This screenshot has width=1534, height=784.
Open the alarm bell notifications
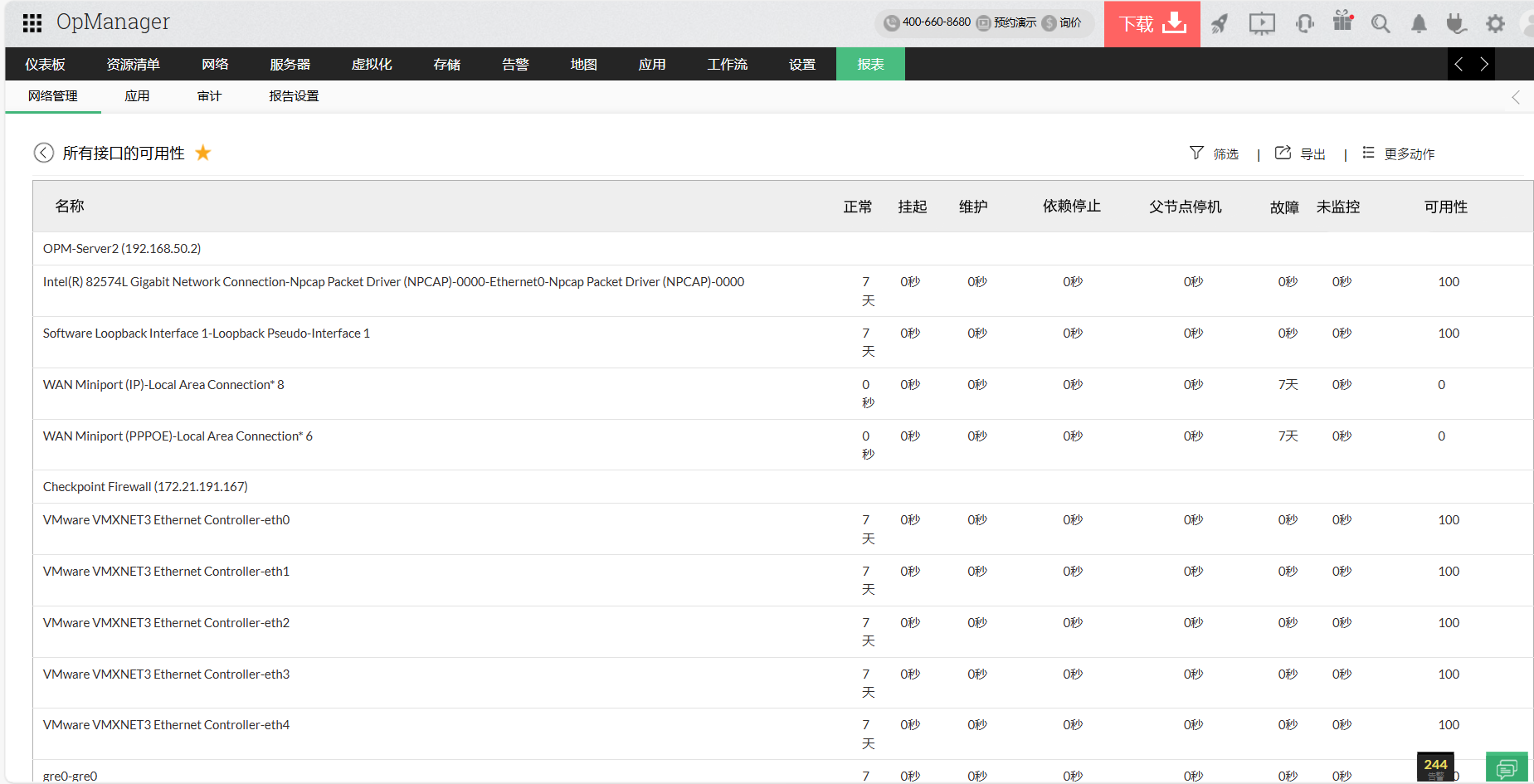(1419, 24)
